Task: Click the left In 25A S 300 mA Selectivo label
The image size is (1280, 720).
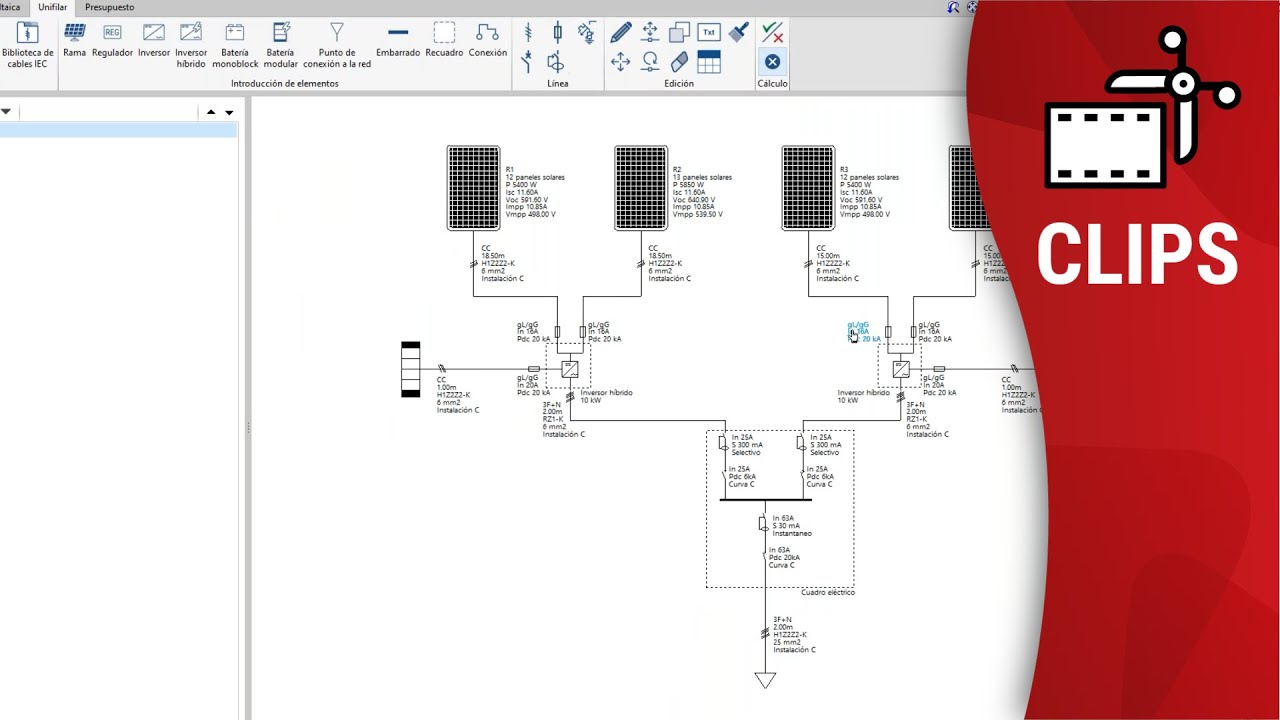Action: pyautogui.click(x=746, y=445)
